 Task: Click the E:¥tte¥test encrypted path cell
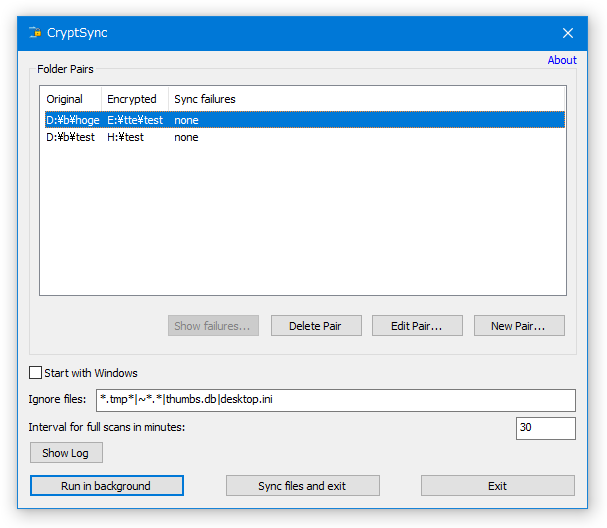[135, 120]
